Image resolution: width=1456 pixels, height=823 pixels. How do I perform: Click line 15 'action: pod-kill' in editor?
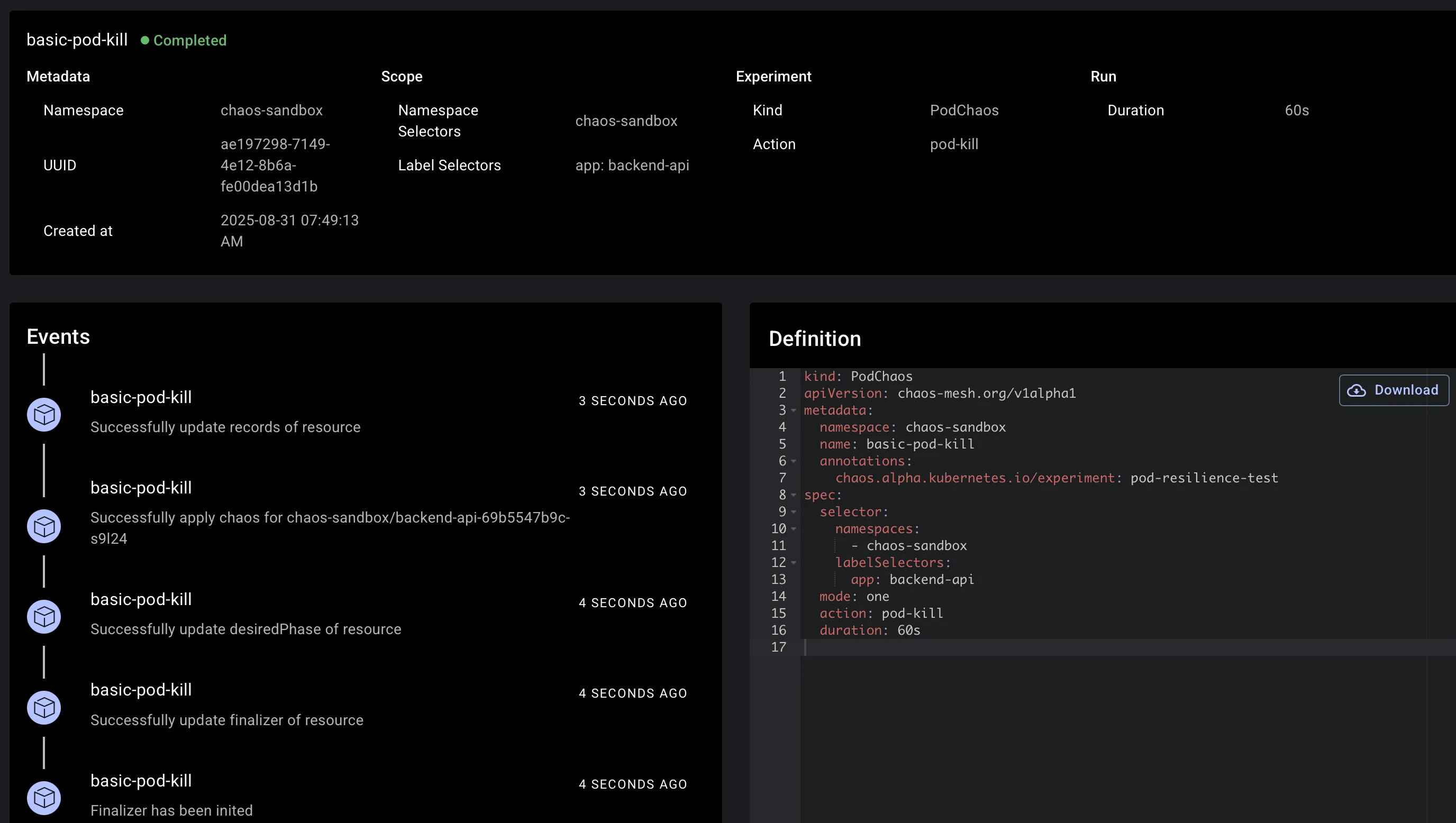(x=881, y=614)
